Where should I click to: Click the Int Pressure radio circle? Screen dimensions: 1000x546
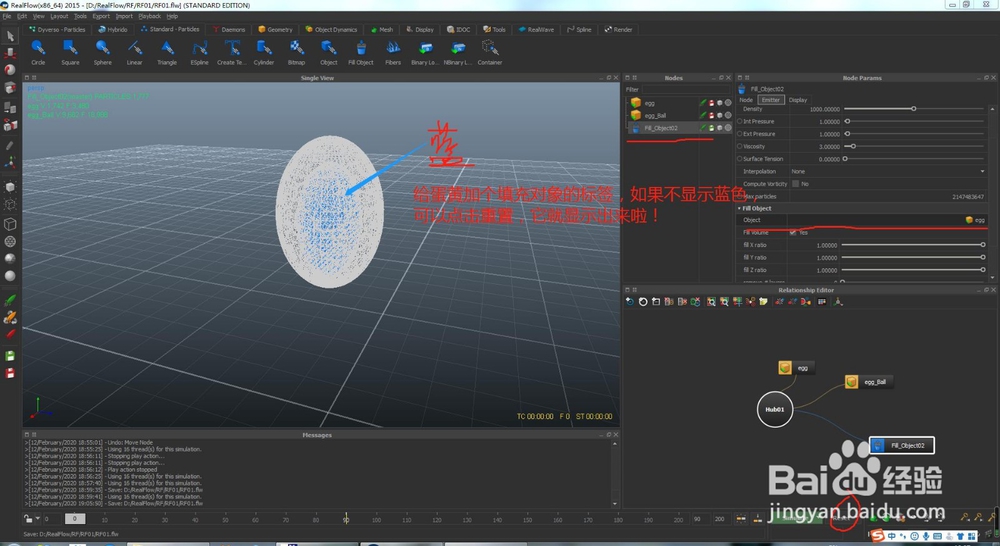[x=740, y=121]
